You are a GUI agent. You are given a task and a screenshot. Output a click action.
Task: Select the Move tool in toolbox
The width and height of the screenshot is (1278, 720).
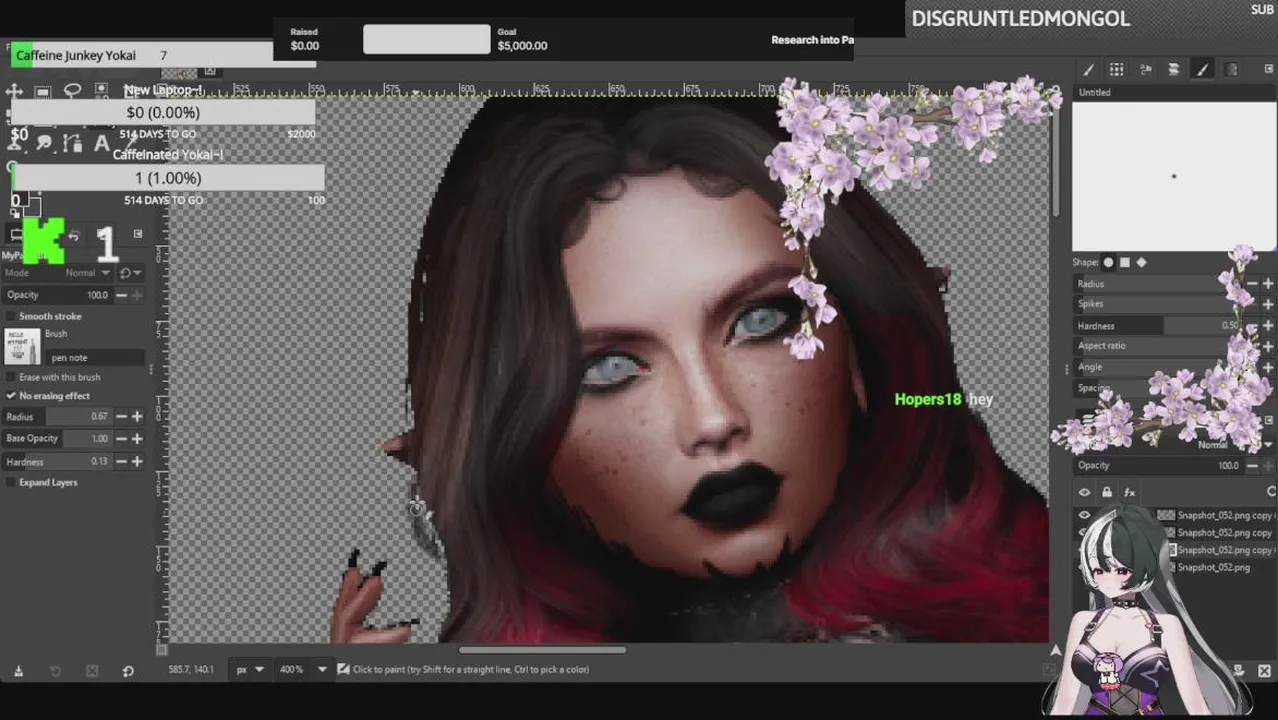pyautogui.click(x=15, y=91)
